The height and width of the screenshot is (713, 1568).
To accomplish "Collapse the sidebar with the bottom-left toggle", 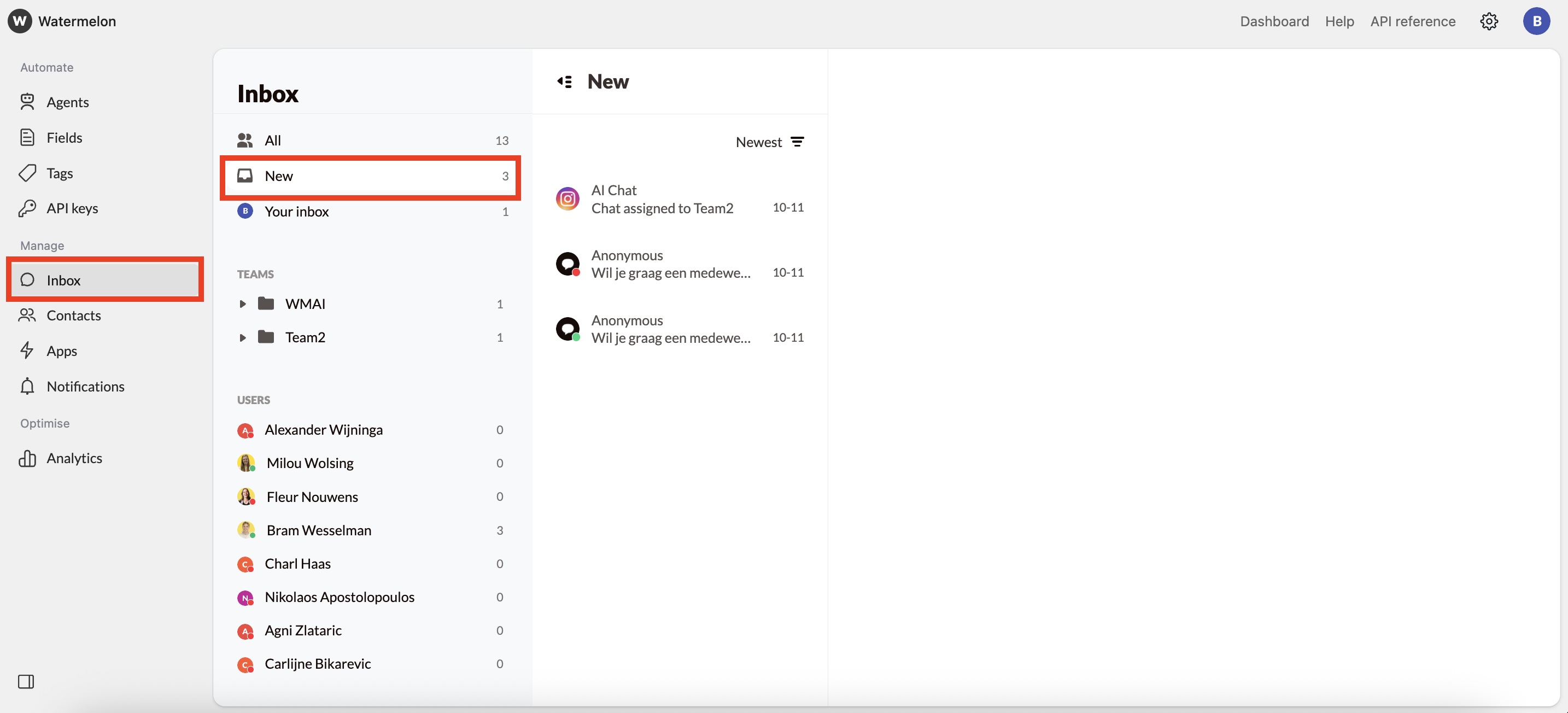I will (x=26, y=682).
